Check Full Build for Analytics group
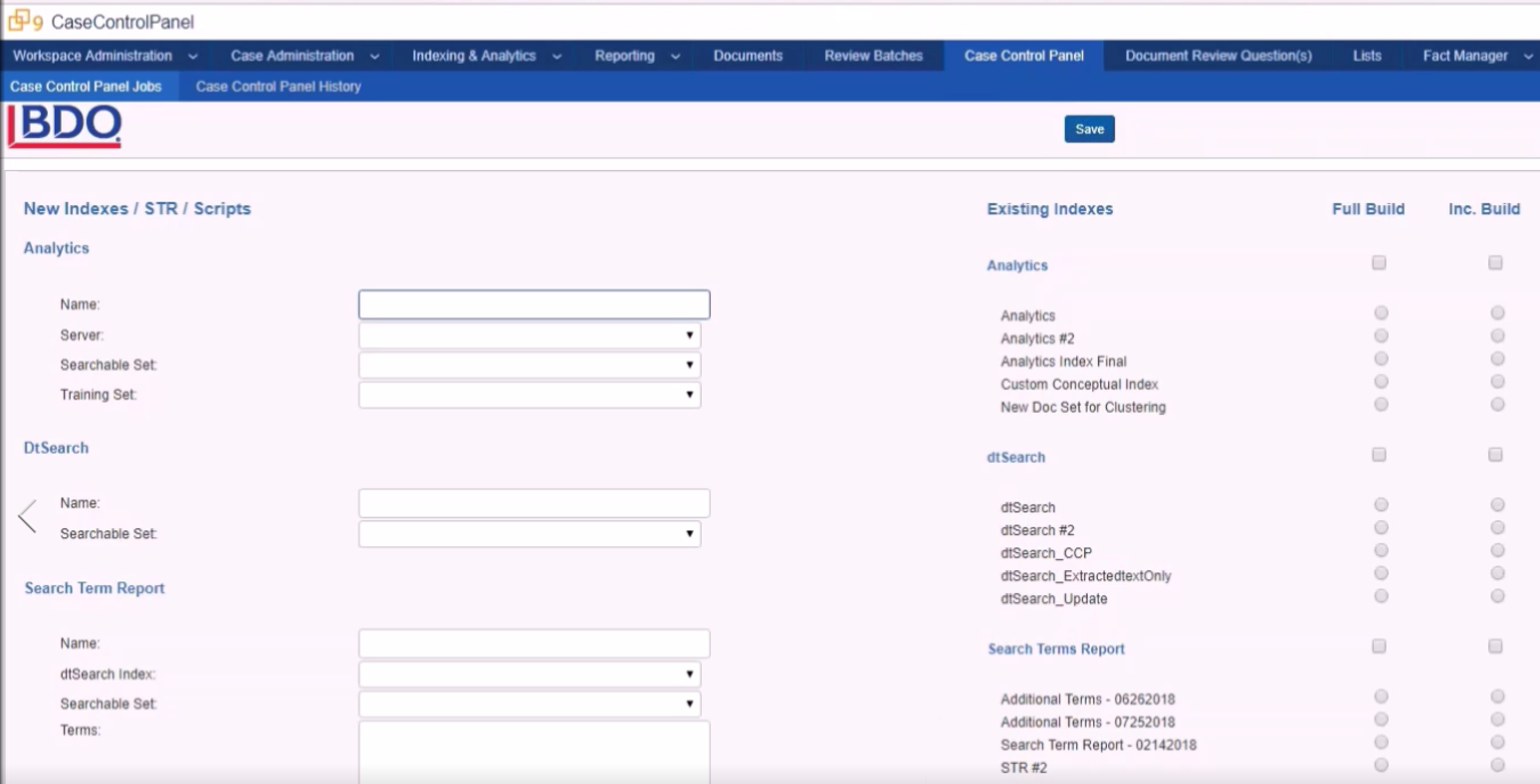This screenshot has width=1540, height=784. click(x=1379, y=263)
